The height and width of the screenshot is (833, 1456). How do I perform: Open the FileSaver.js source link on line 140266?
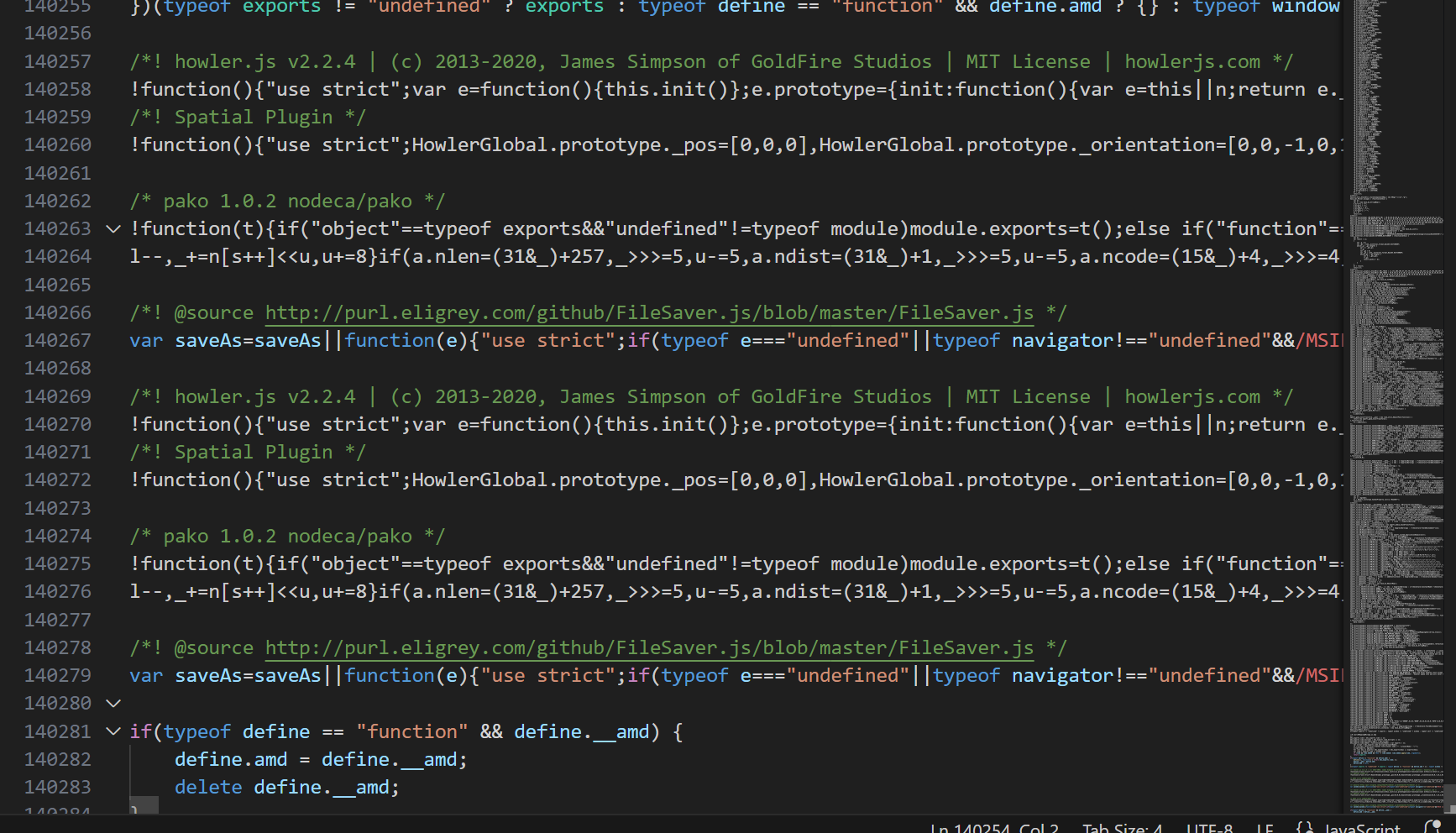click(649, 312)
